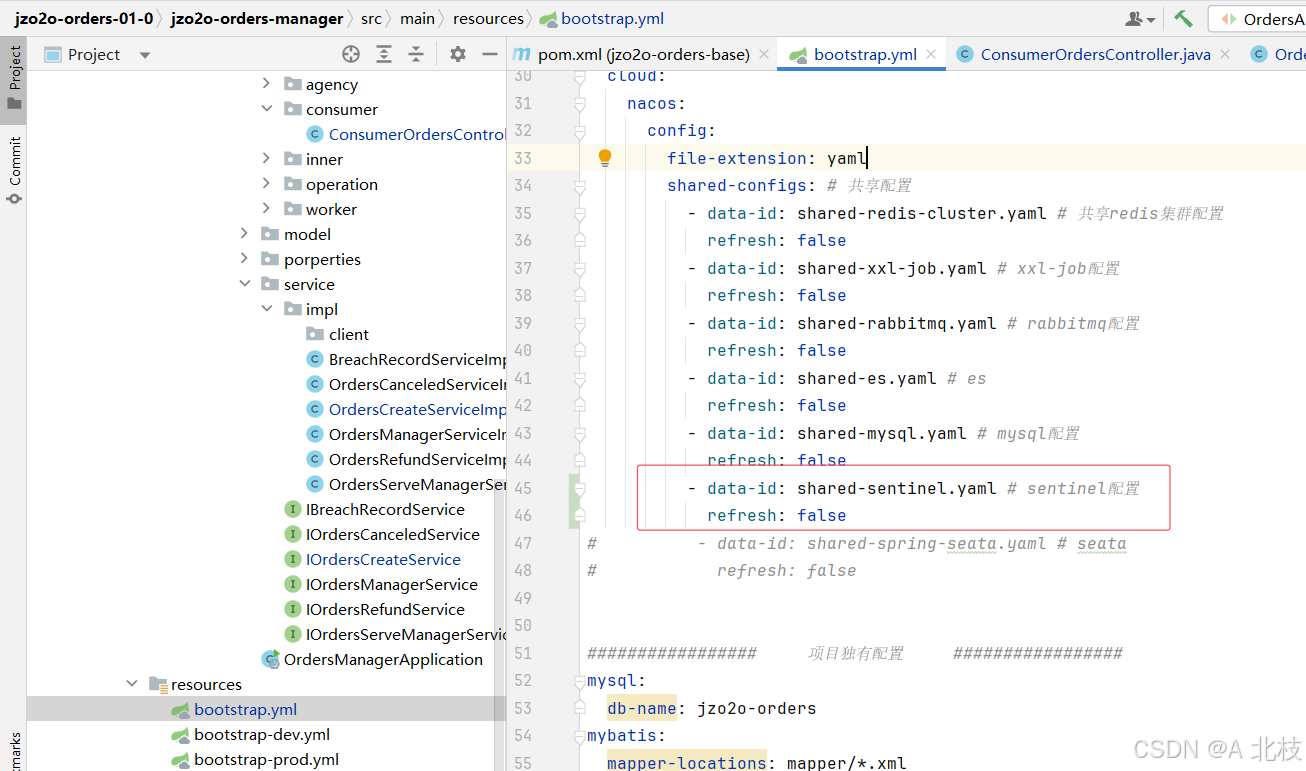Expand the agency folder

(x=265, y=84)
